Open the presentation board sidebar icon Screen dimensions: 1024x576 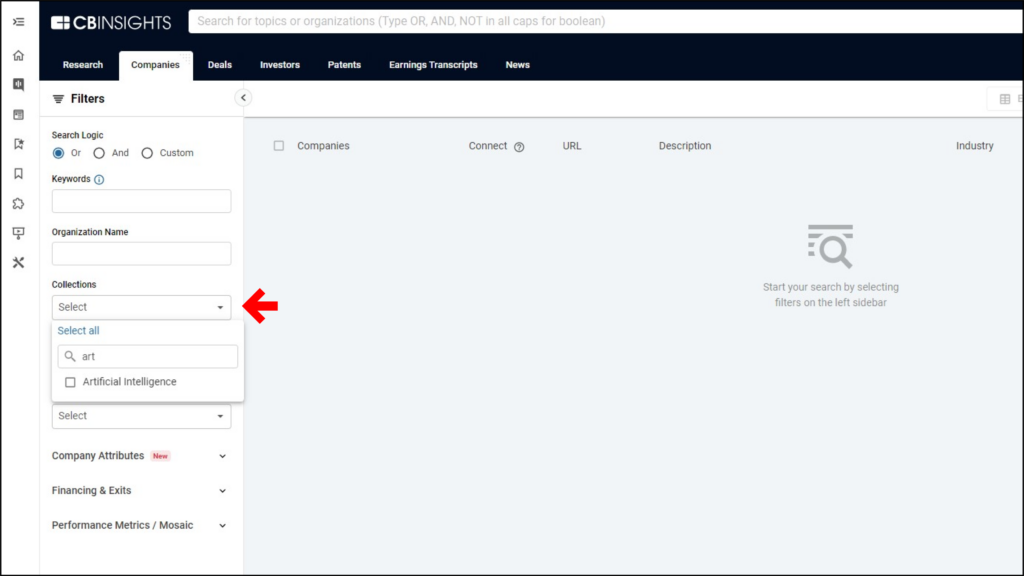coord(18,233)
